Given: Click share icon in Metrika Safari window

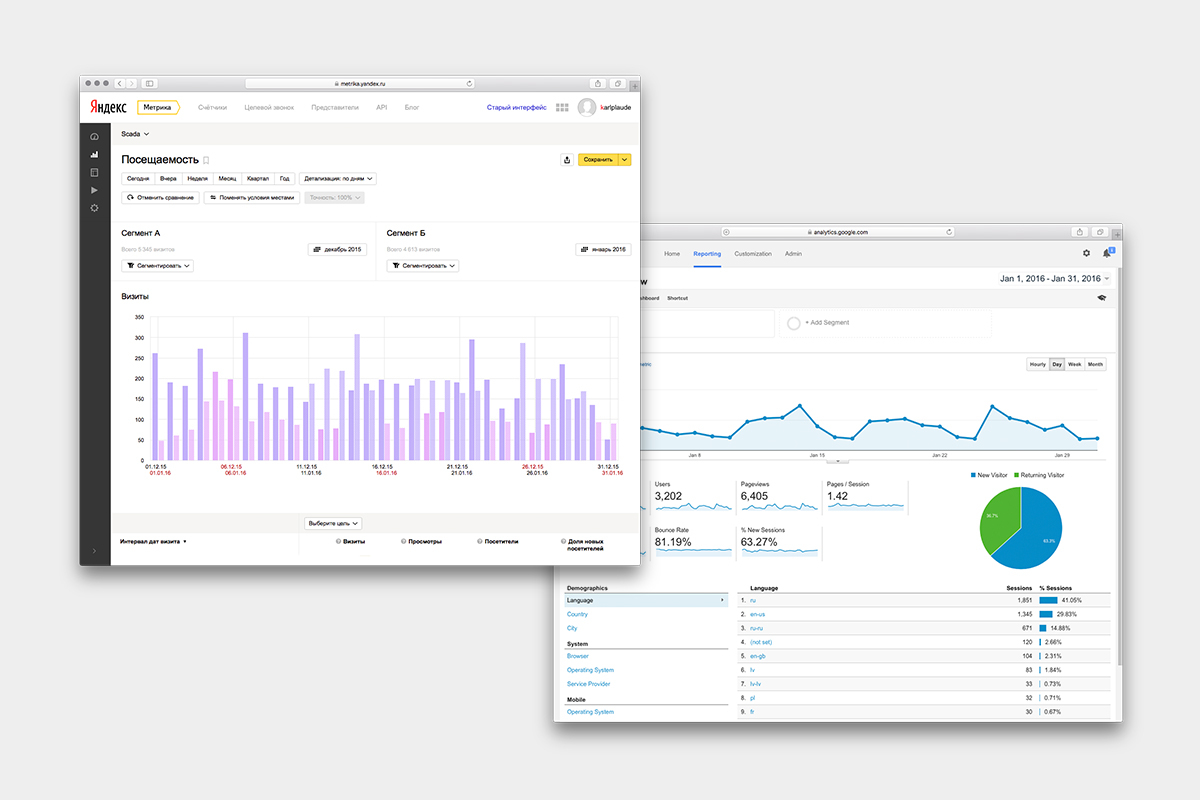Looking at the screenshot, I should [x=598, y=83].
